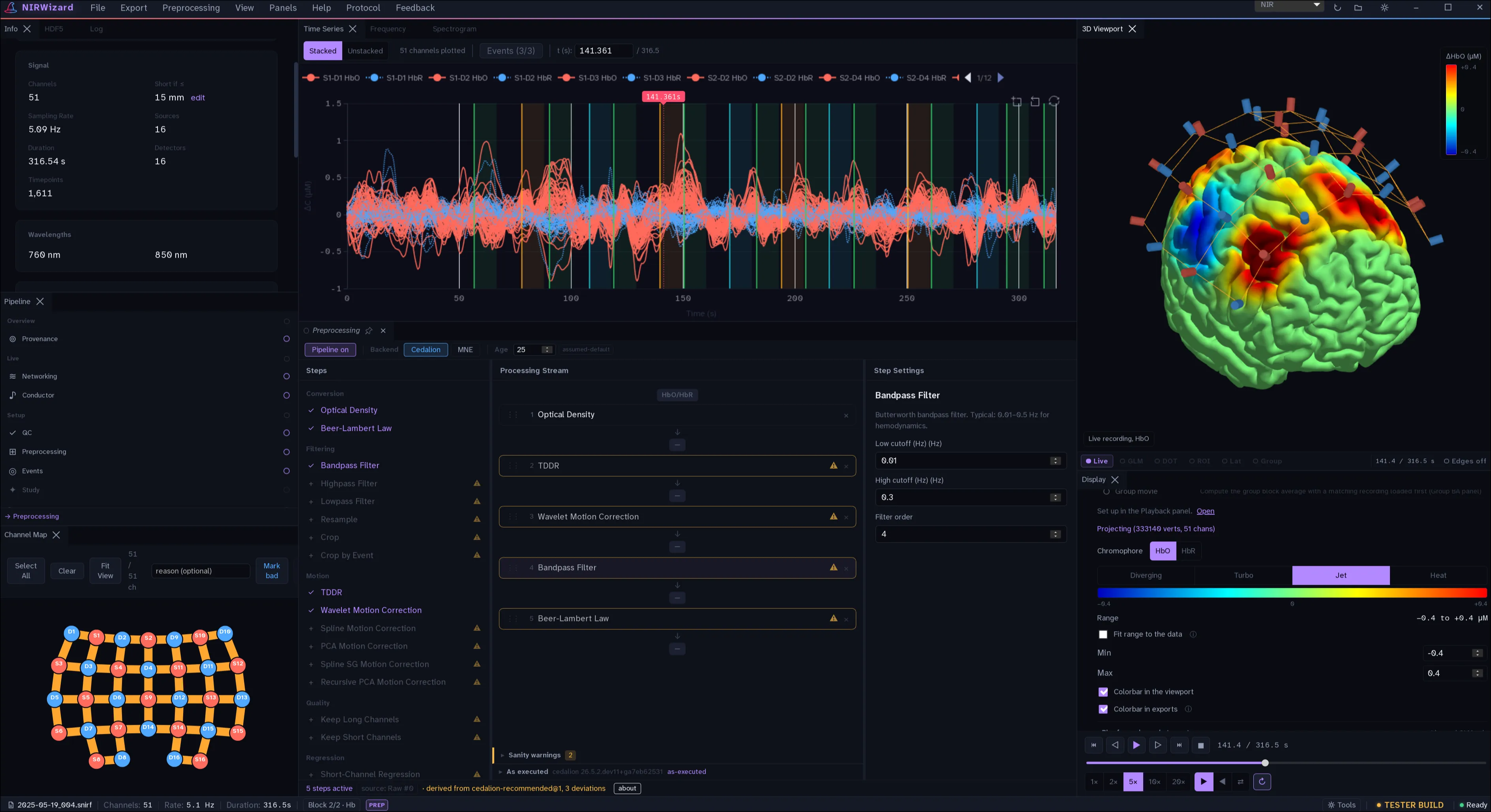Viewport: 1491px width, 812px height.
Task: Toggle the light/dark theme sun icon
Action: [x=1384, y=7]
